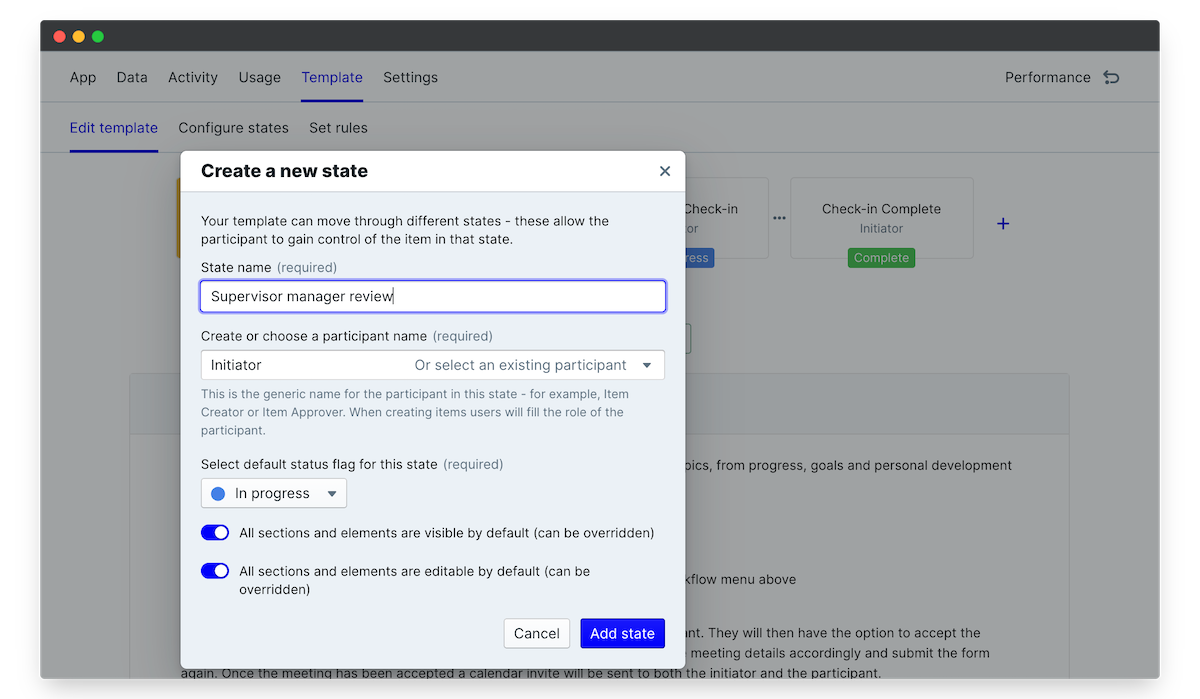Open the In progress status flag dropdown

pos(274,494)
